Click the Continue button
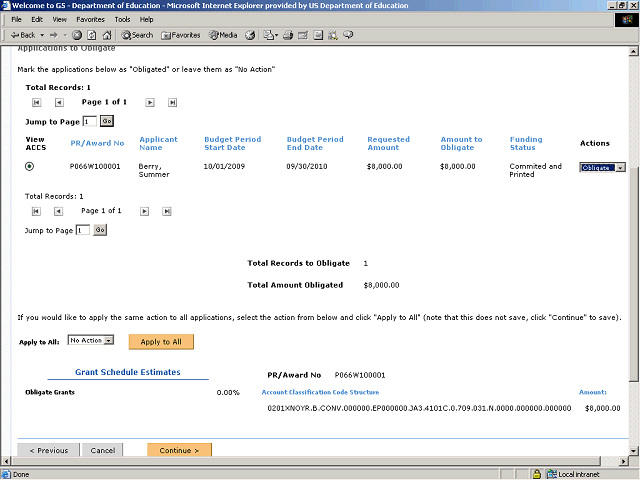Screen dimensions: 640x480 (179, 450)
